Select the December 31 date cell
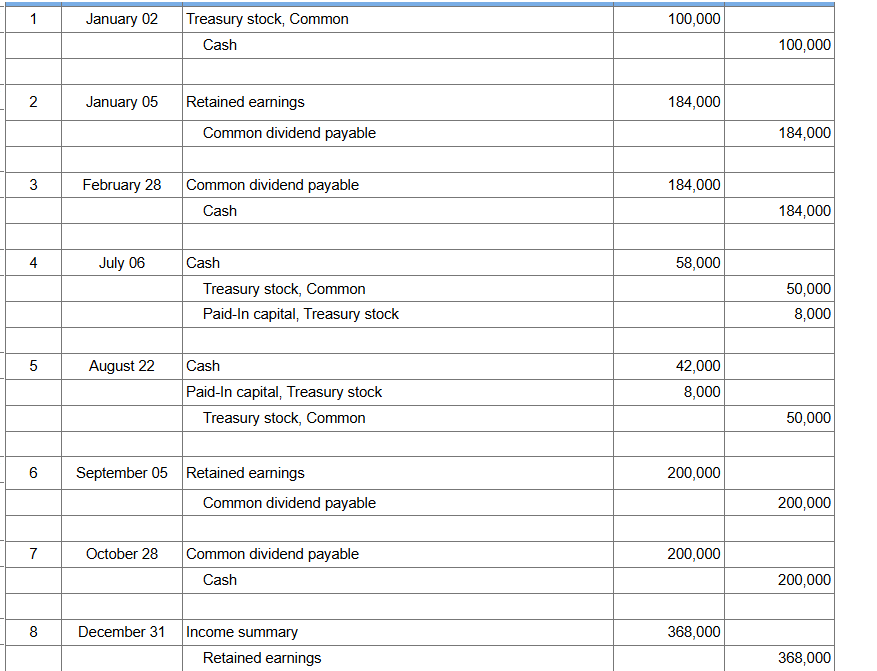 coord(121,632)
